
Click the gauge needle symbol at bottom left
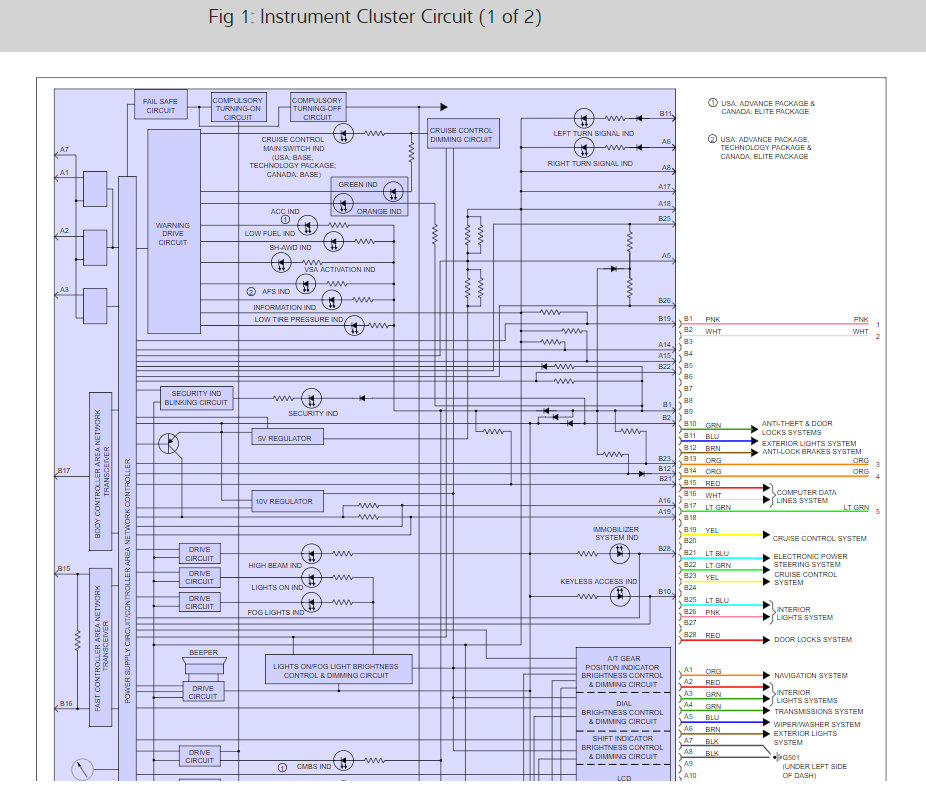click(82, 769)
